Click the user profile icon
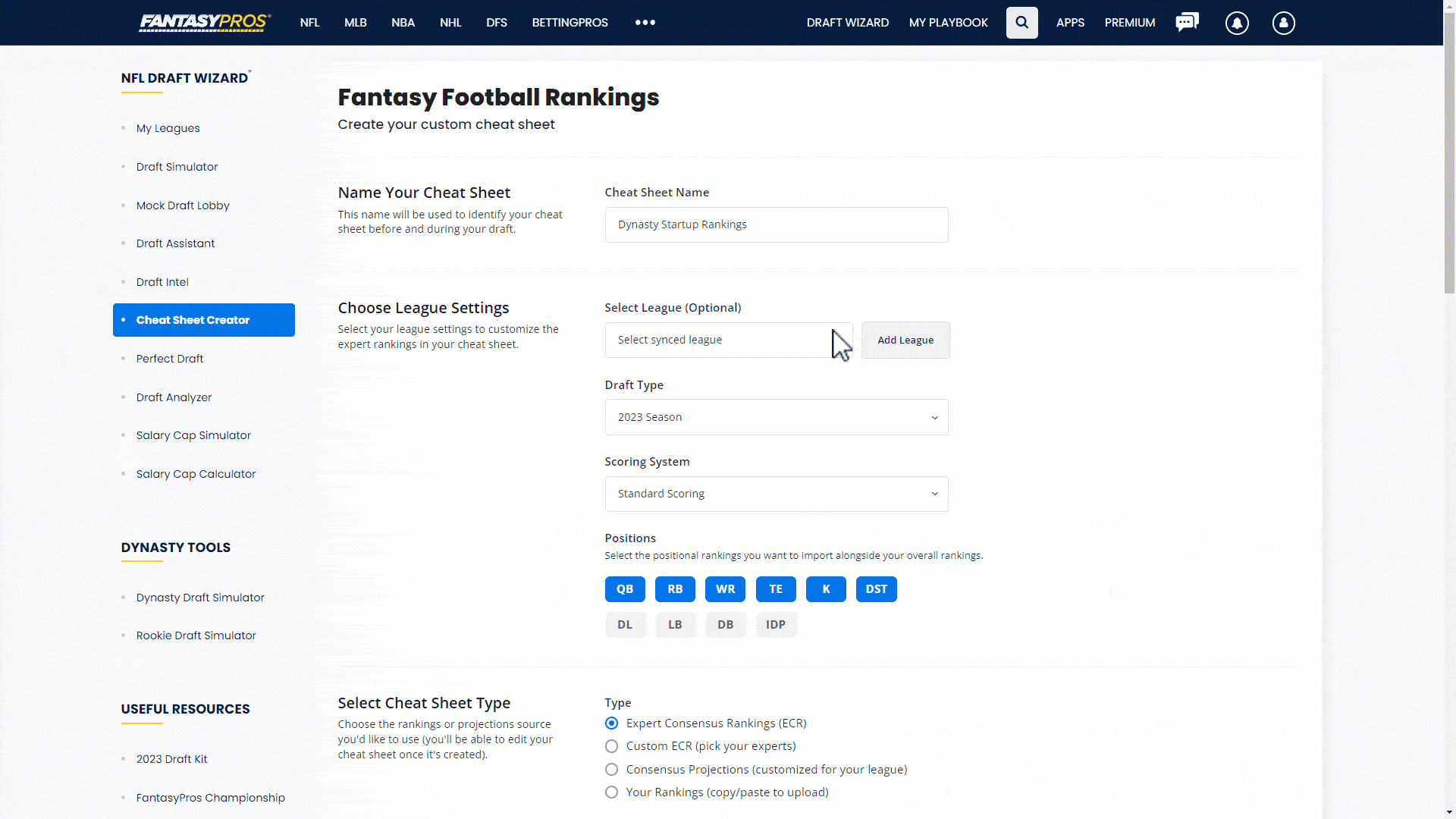This screenshot has width=1456, height=819. [x=1283, y=22]
